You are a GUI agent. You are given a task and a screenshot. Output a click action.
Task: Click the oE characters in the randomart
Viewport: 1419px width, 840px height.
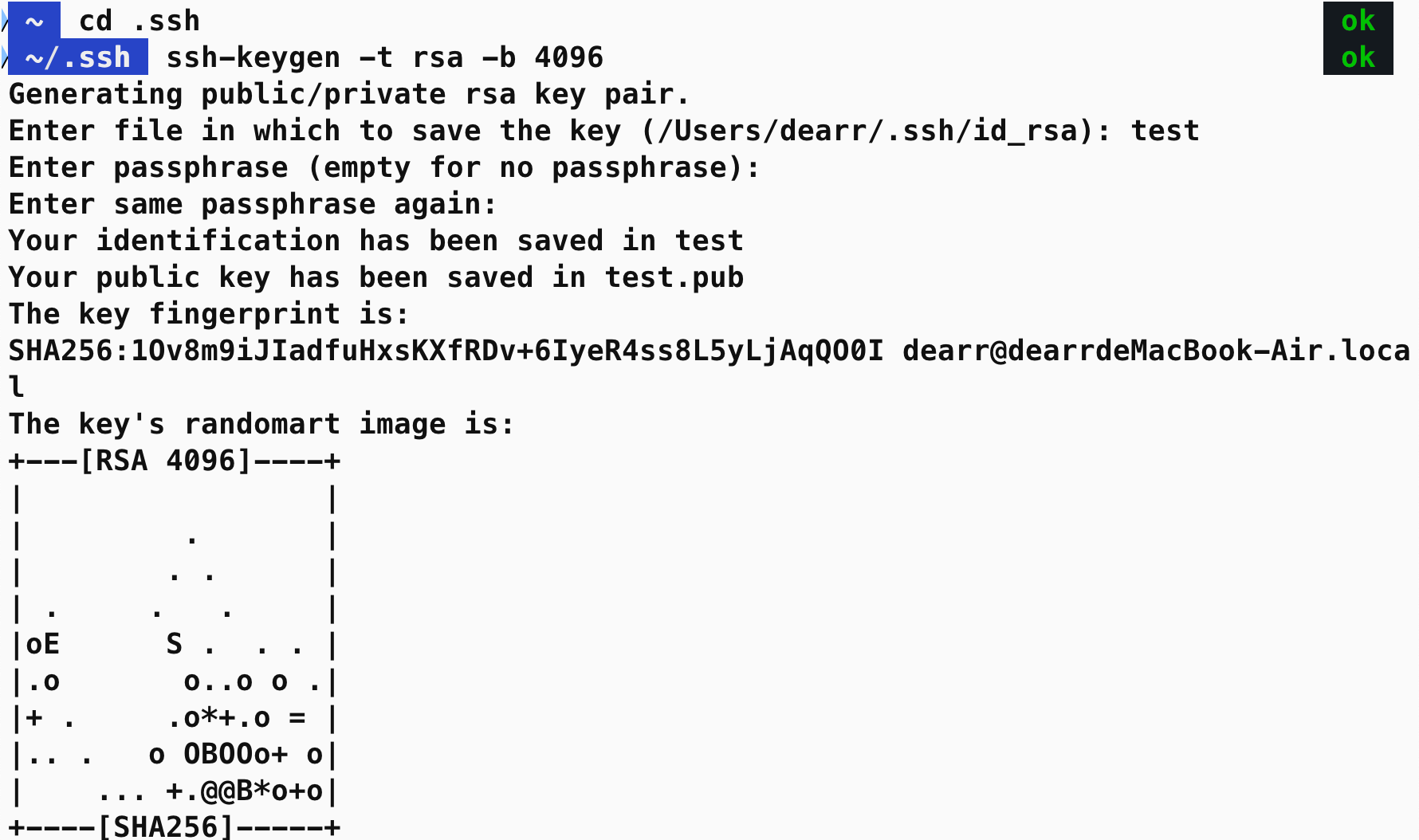pos(43,644)
